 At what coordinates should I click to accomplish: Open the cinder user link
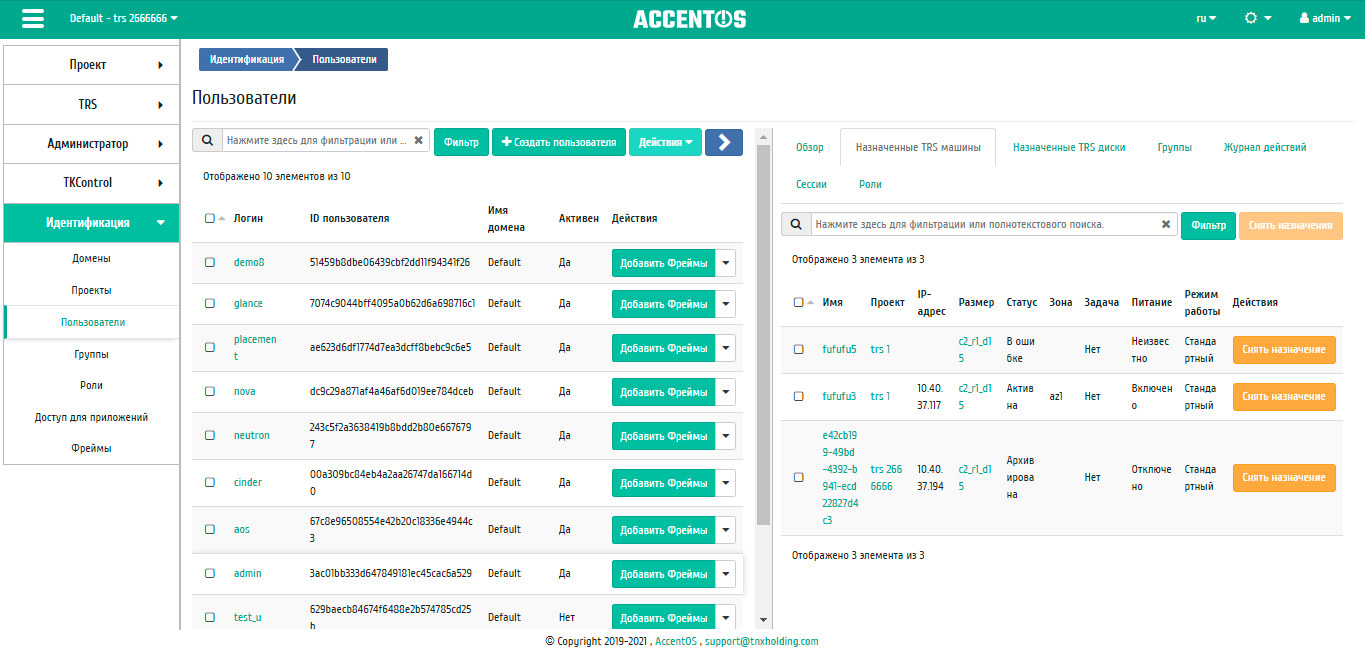pos(248,482)
